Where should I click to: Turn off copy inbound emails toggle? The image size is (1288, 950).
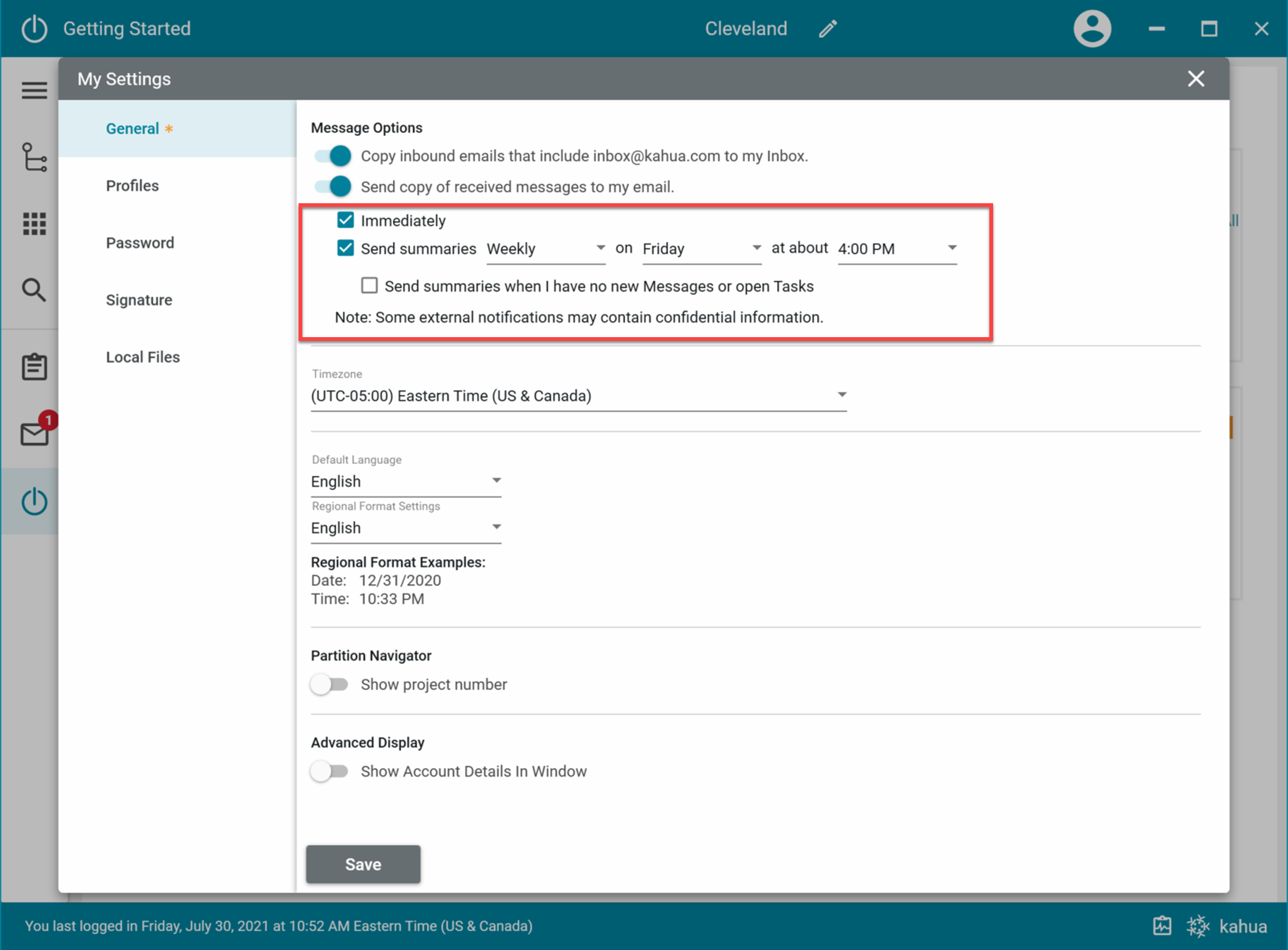[333, 156]
